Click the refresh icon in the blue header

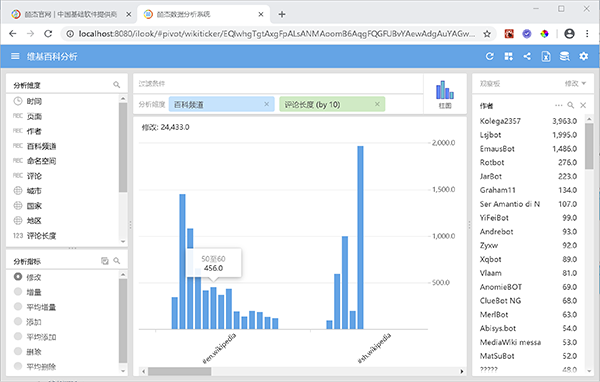coord(489,56)
